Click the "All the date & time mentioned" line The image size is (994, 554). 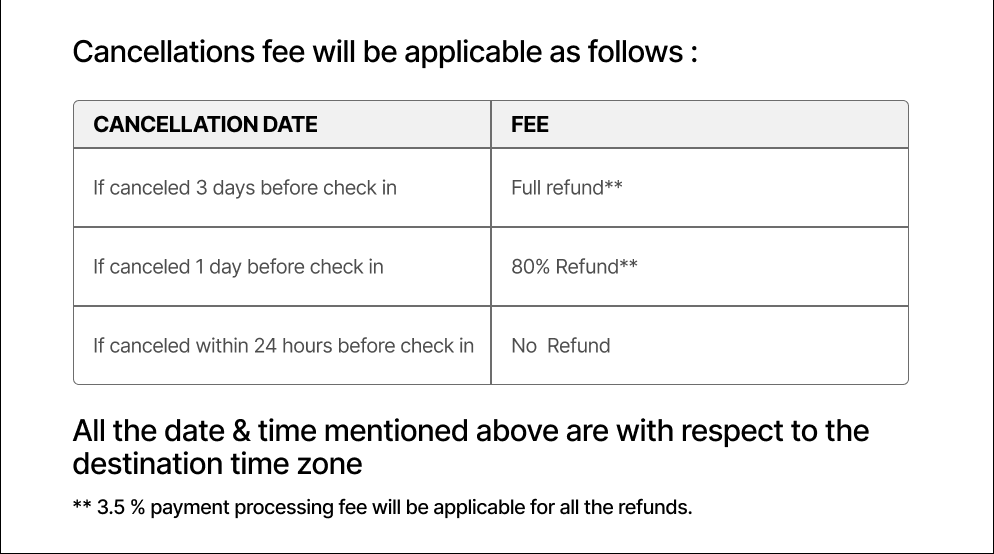[471, 431]
